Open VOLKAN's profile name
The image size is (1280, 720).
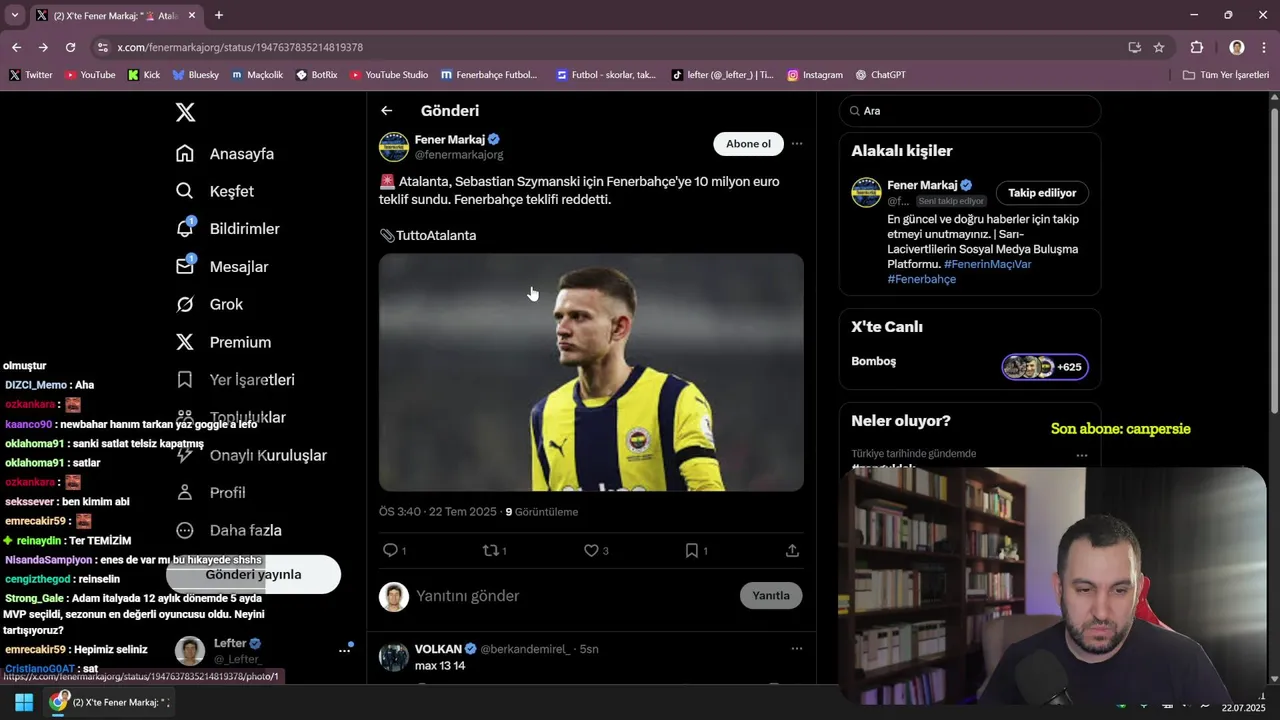click(x=438, y=649)
